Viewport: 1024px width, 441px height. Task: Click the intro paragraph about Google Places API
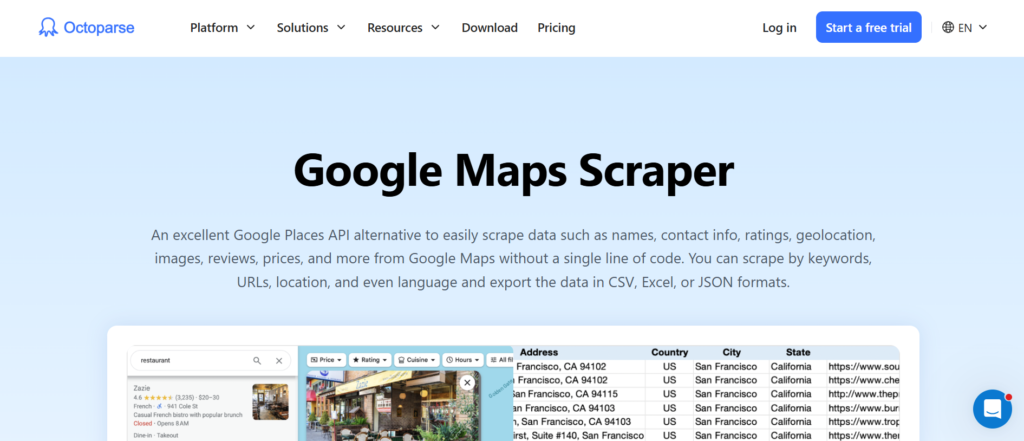pos(513,259)
